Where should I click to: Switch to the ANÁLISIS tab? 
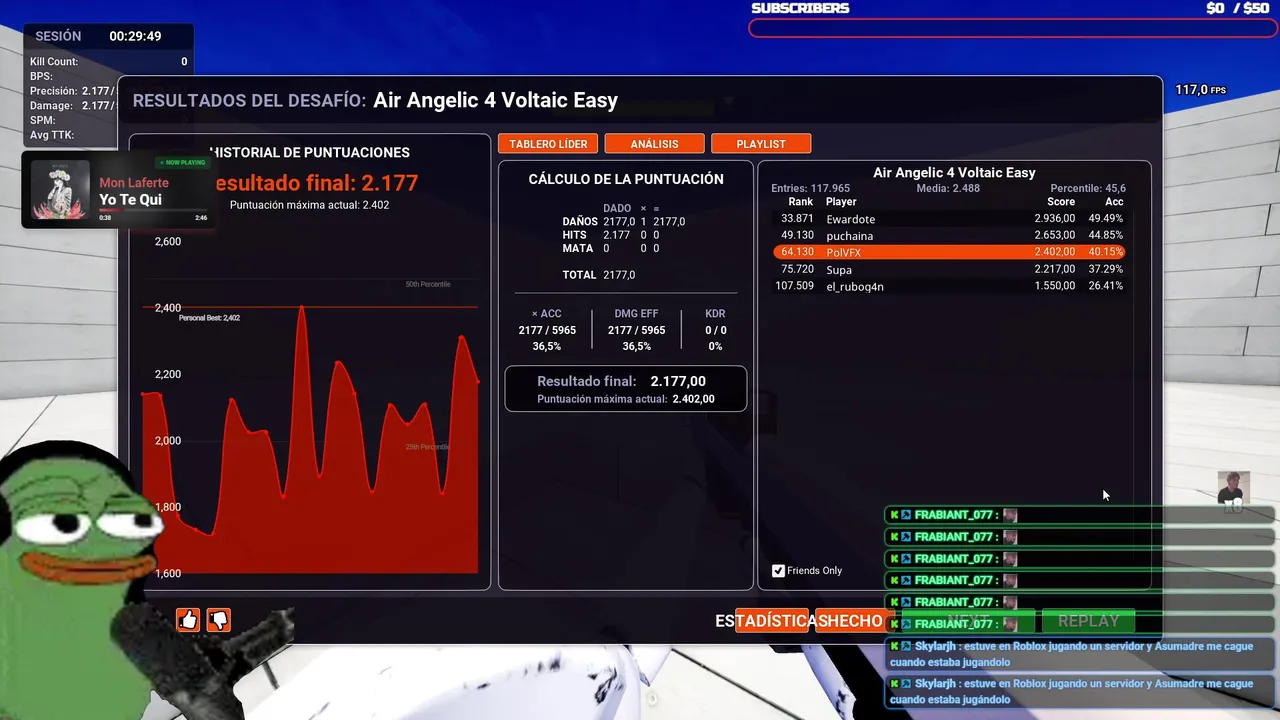(654, 144)
